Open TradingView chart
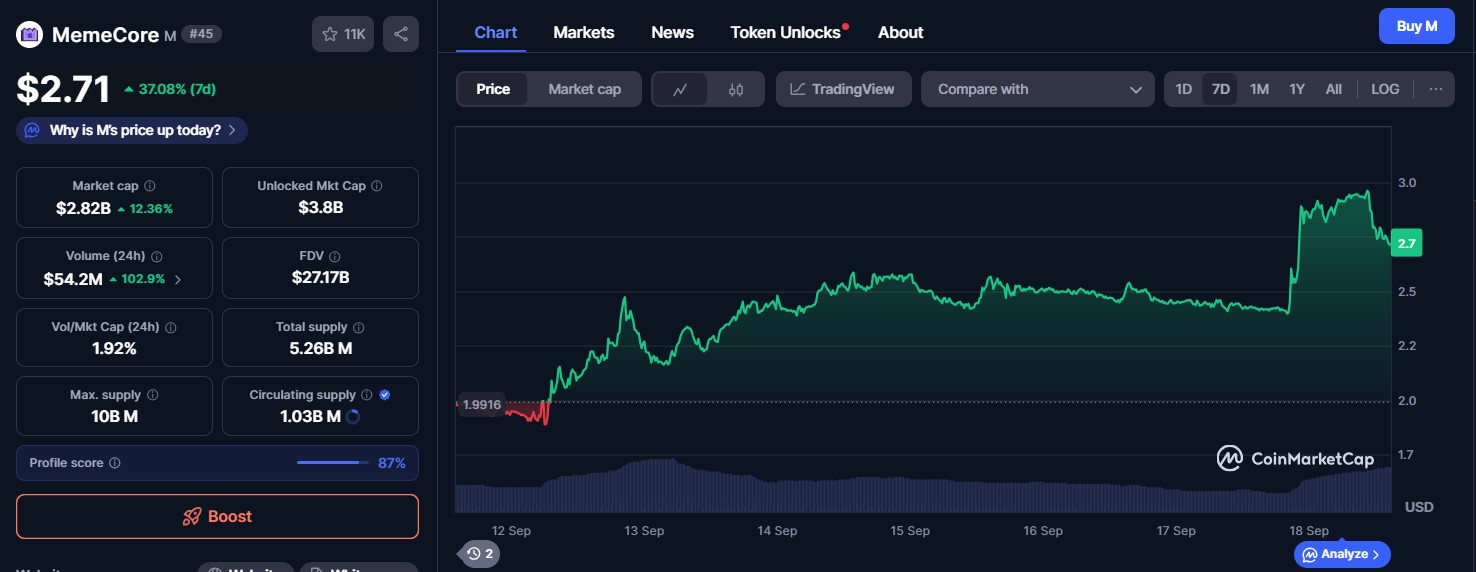 pos(843,89)
